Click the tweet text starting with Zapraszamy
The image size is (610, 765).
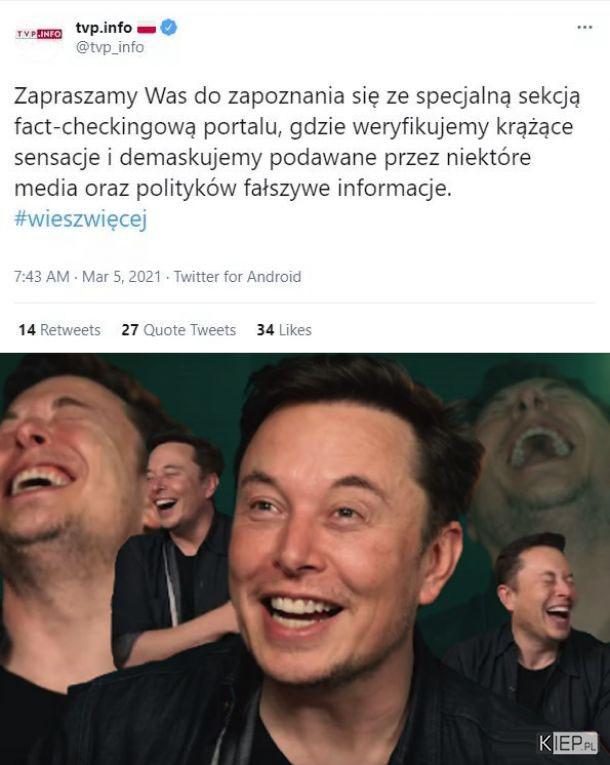tap(297, 142)
